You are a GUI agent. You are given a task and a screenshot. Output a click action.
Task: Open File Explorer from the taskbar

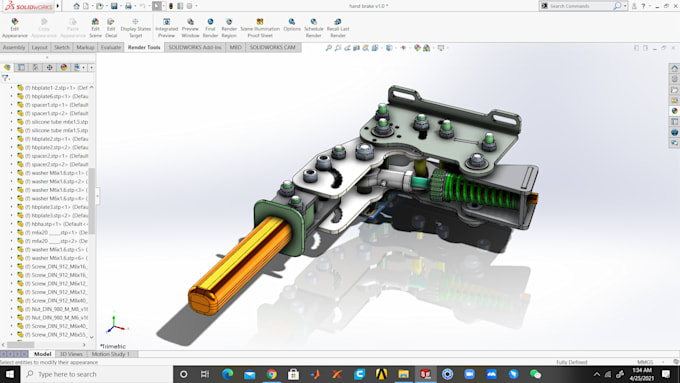pos(403,374)
